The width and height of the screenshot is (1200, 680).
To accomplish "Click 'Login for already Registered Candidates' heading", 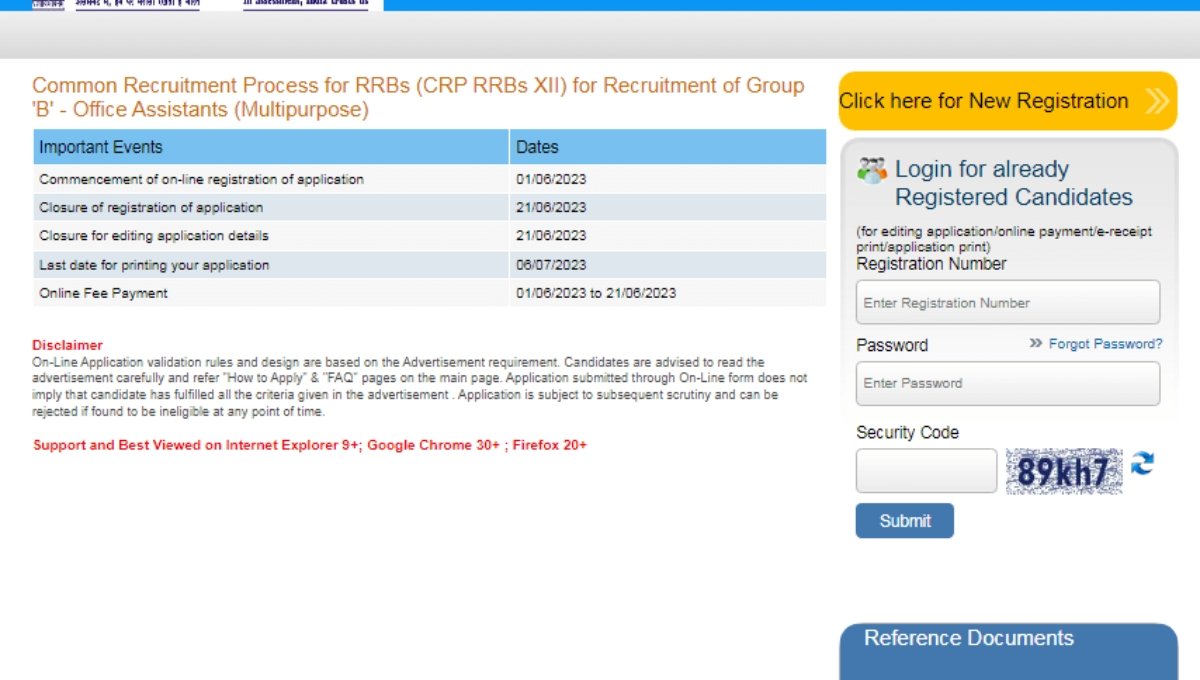I will point(1014,183).
